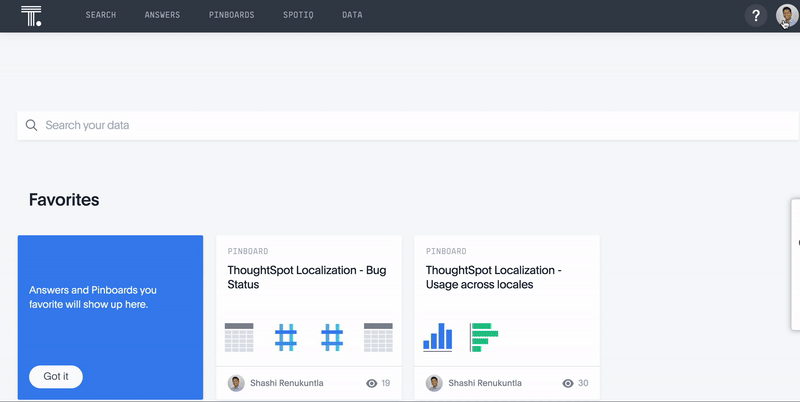
Task: Click the views eye icon showing 19
Action: 372,383
